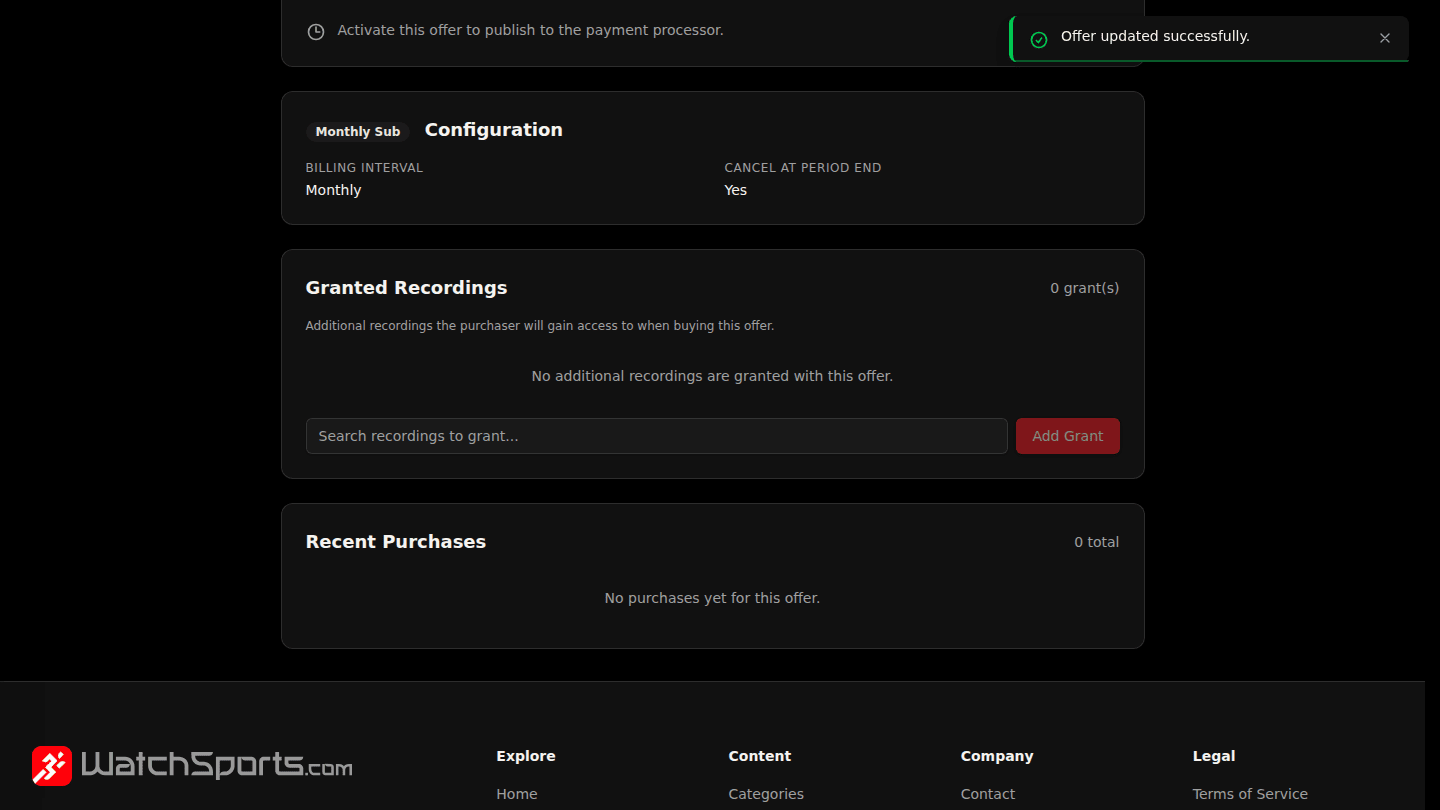
Task: Click the Recent Purchases heading
Action: click(x=396, y=542)
